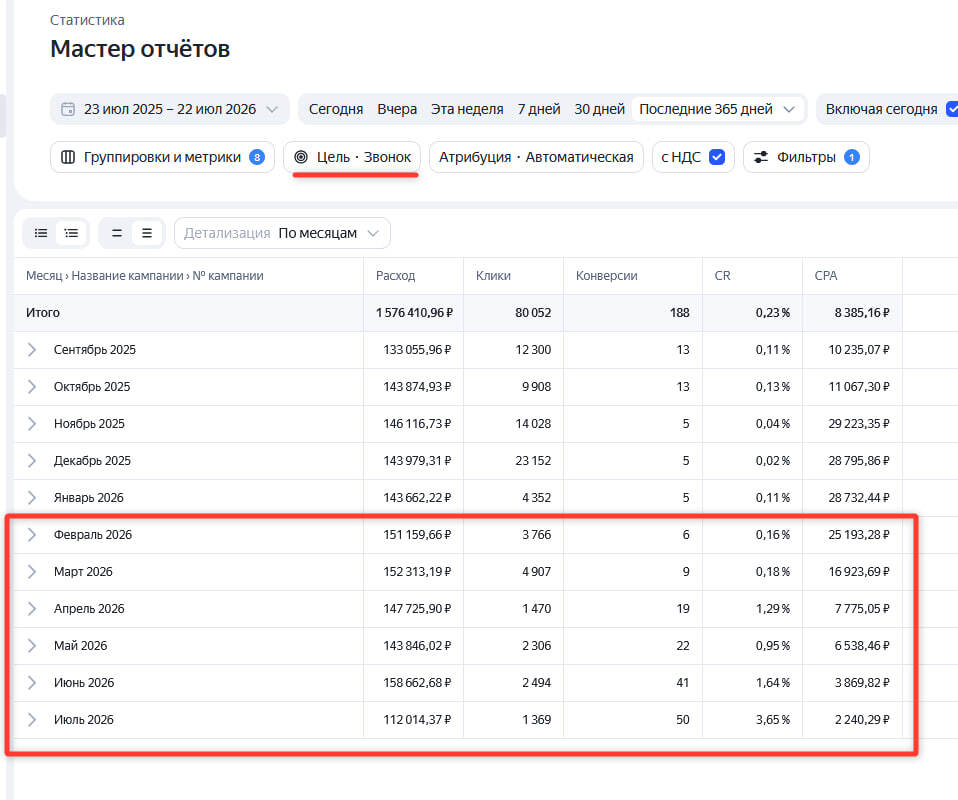
Task: Sort by the Расход column header
Action: (395, 276)
